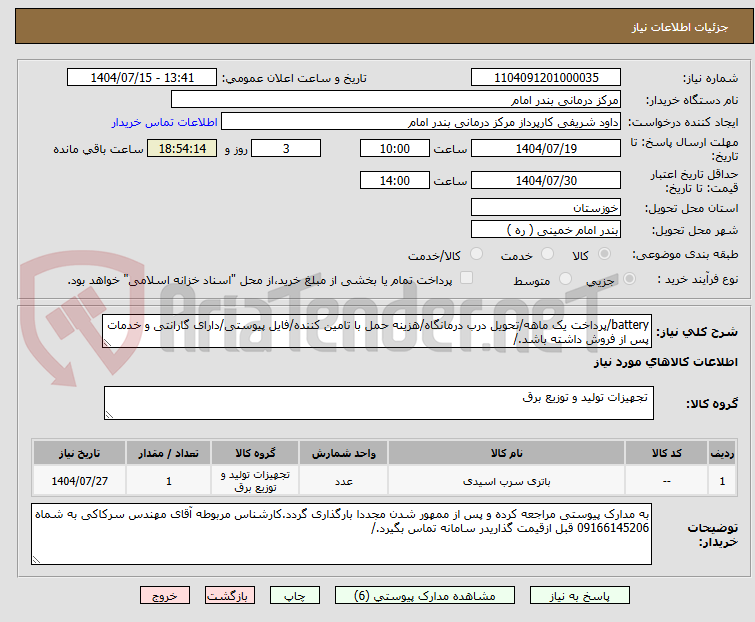Click the بازگشت back button
The height and width of the screenshot is (622, 755).
[229, 596]
